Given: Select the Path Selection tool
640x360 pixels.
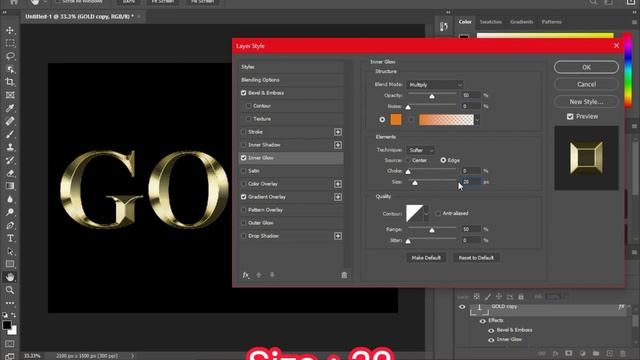Looking at the screenshot, I should click(10, 251).
